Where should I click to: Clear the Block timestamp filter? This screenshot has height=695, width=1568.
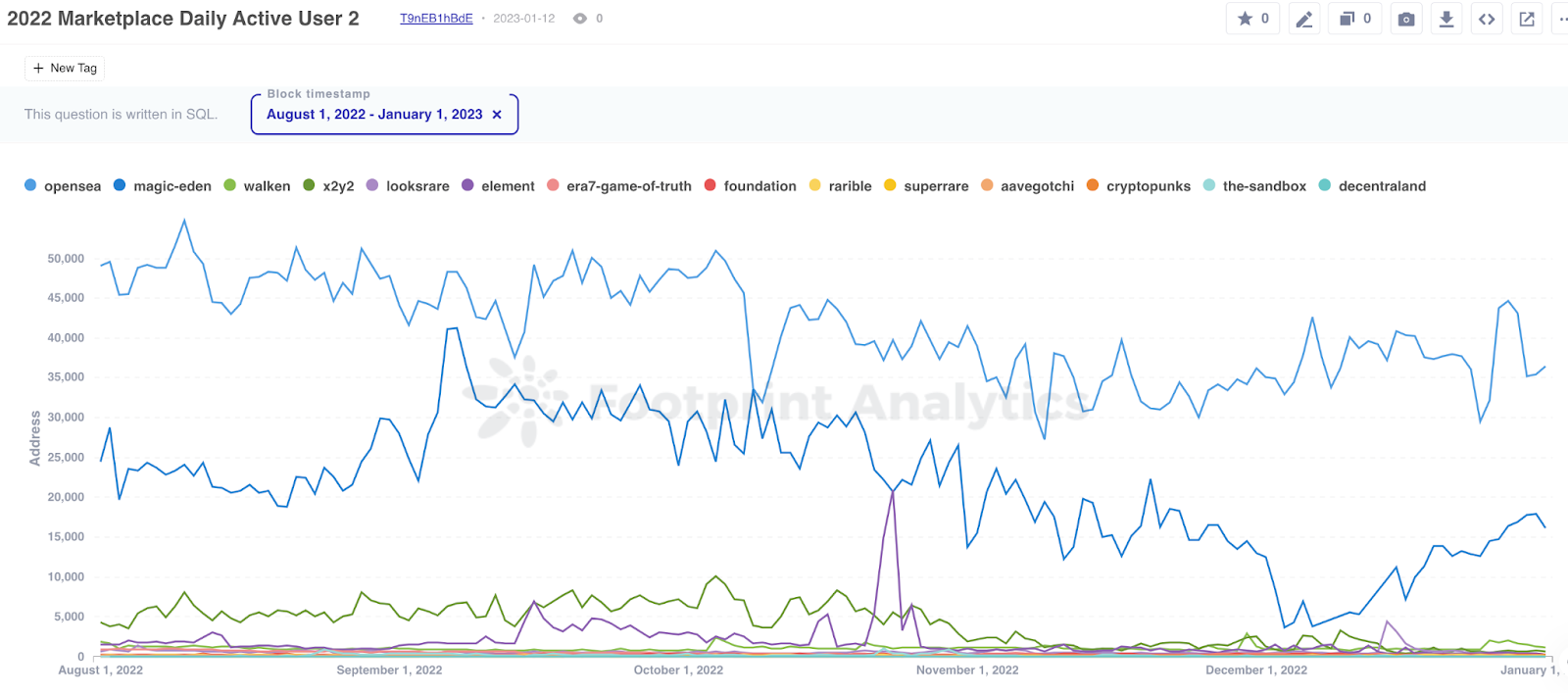tap(497, 115)
